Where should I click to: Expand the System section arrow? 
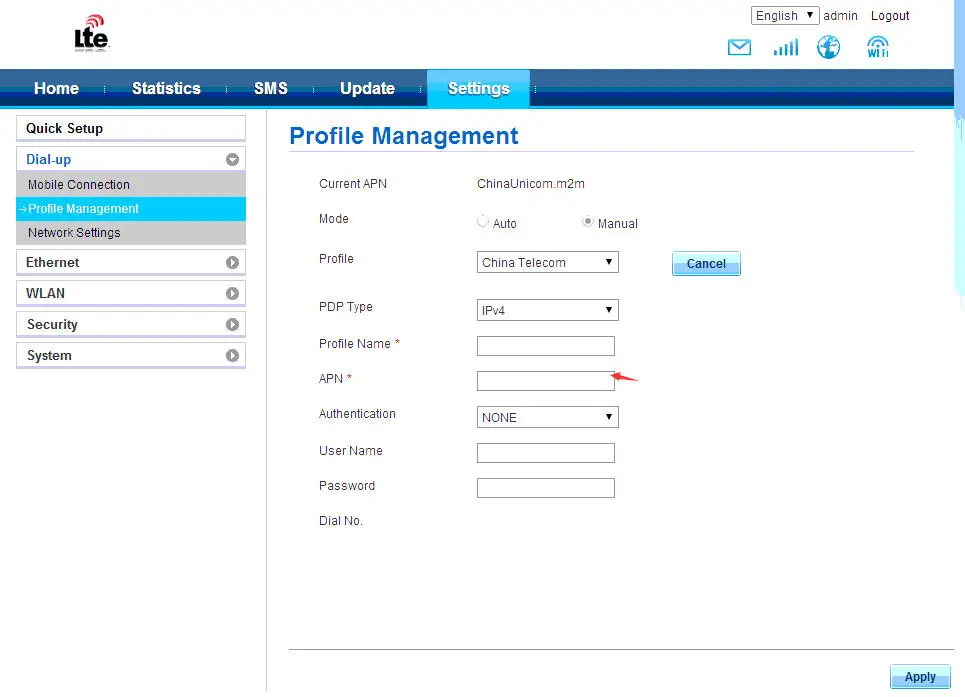(x=232, y=356)
